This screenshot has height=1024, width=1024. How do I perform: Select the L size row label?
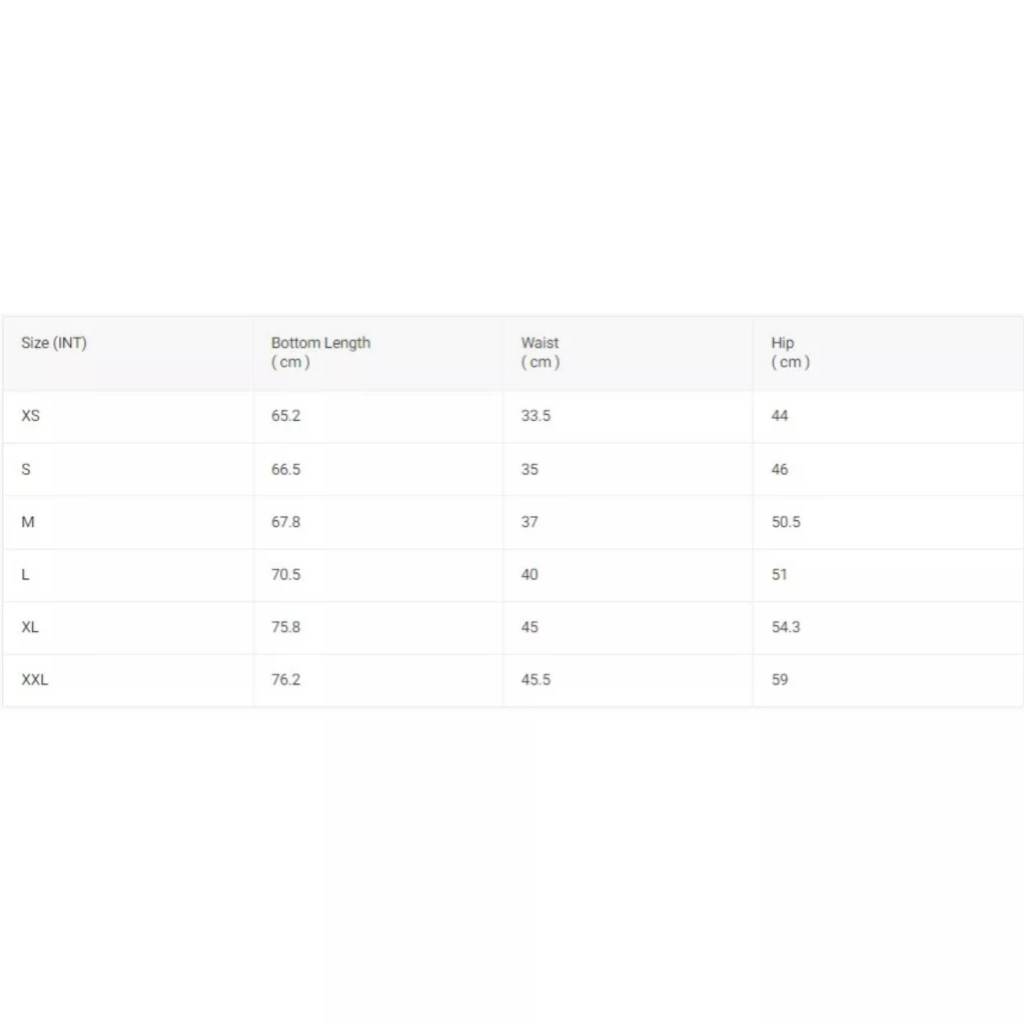click(x=25, y=575)
